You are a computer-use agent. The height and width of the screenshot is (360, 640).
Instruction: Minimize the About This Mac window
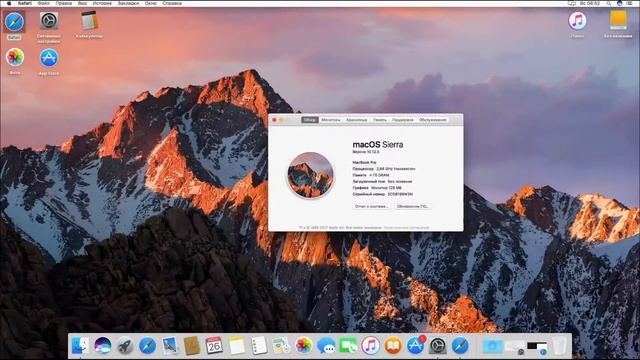tap(281, 120)
